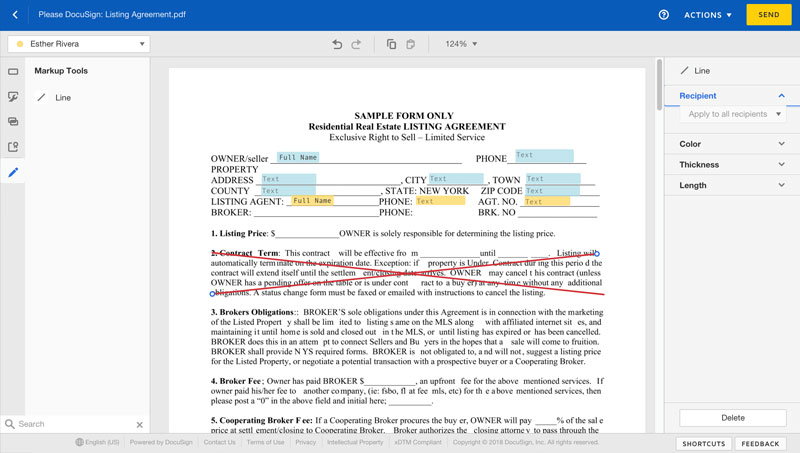Go back using the left arrow
Image resolution: width=800 pixels, height=453 pixels.
point(15,15)
